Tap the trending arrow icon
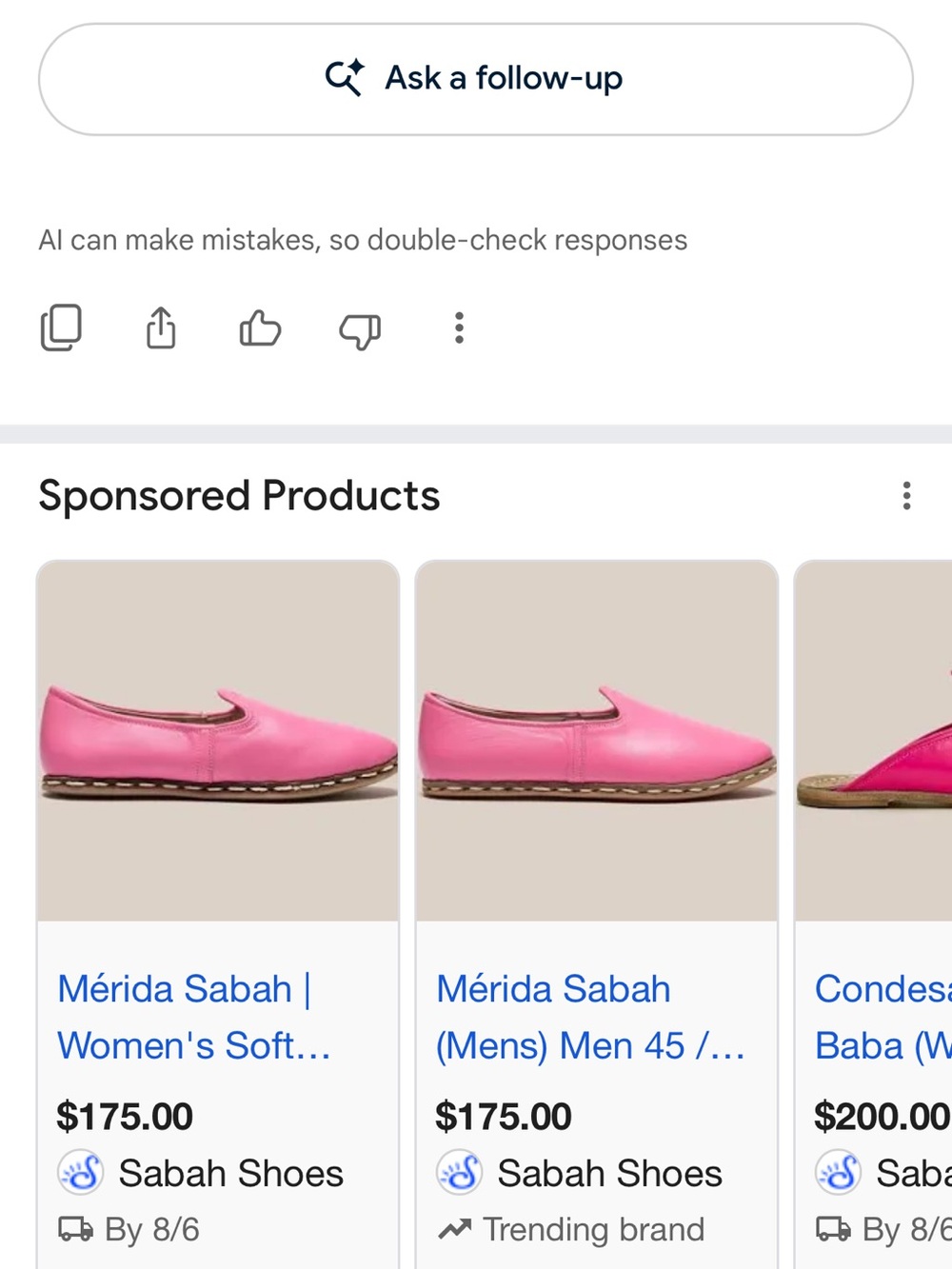The width and height of the screenshot is (952, 1269). pyautogui.click(x=454, y=1230)
